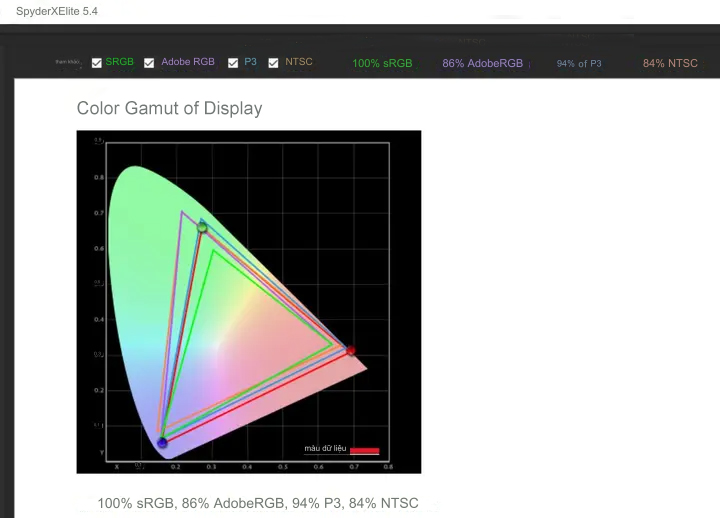
Task: Uncheck the sRGB reference checkbox
Action: pyautogui.click(x=97, y=63)
